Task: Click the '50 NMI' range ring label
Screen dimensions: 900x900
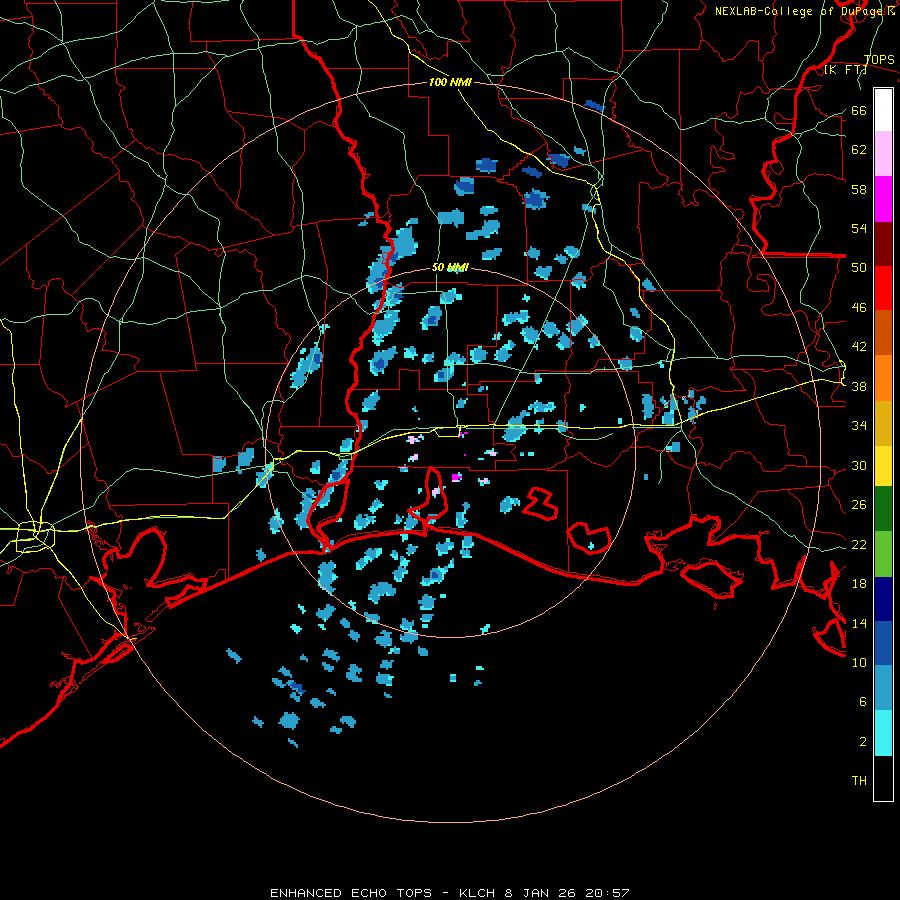Action: 450,267
